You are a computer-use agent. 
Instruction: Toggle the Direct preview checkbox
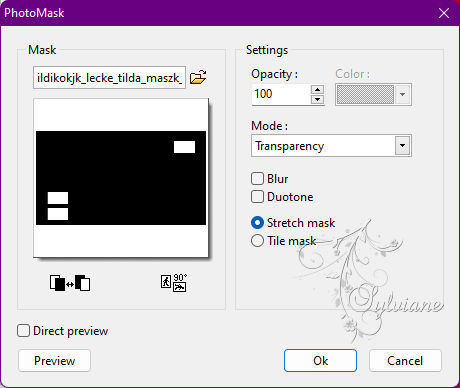pyautogui.click(x=23, y=331)
